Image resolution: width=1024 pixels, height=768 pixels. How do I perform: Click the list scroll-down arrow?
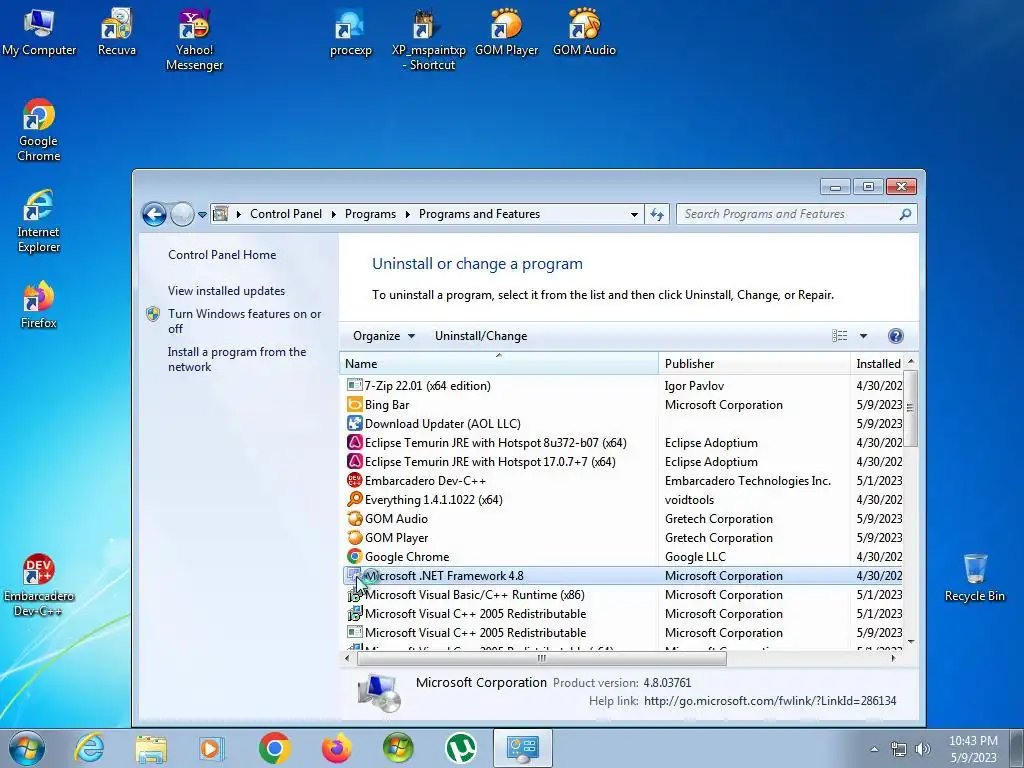click(x=910, y=643)
